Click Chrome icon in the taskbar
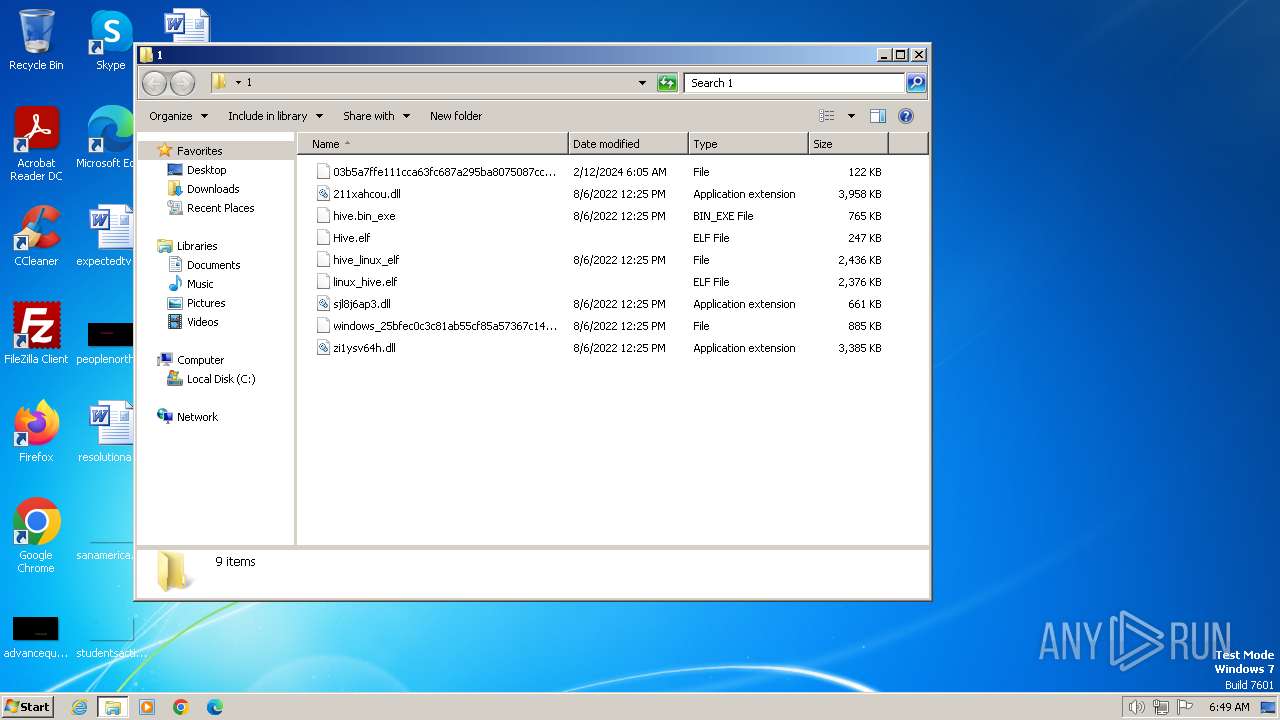 (x=181, y=707)
